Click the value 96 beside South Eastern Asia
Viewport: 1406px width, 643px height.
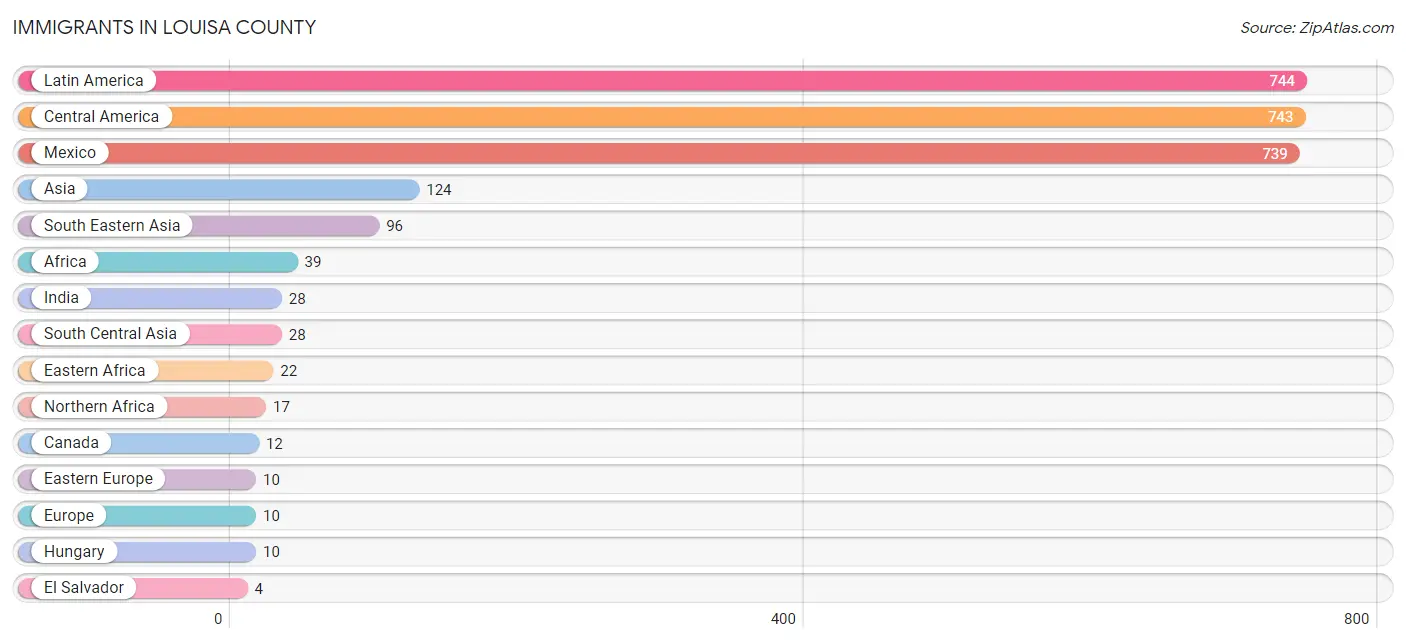tap(395, 226)
